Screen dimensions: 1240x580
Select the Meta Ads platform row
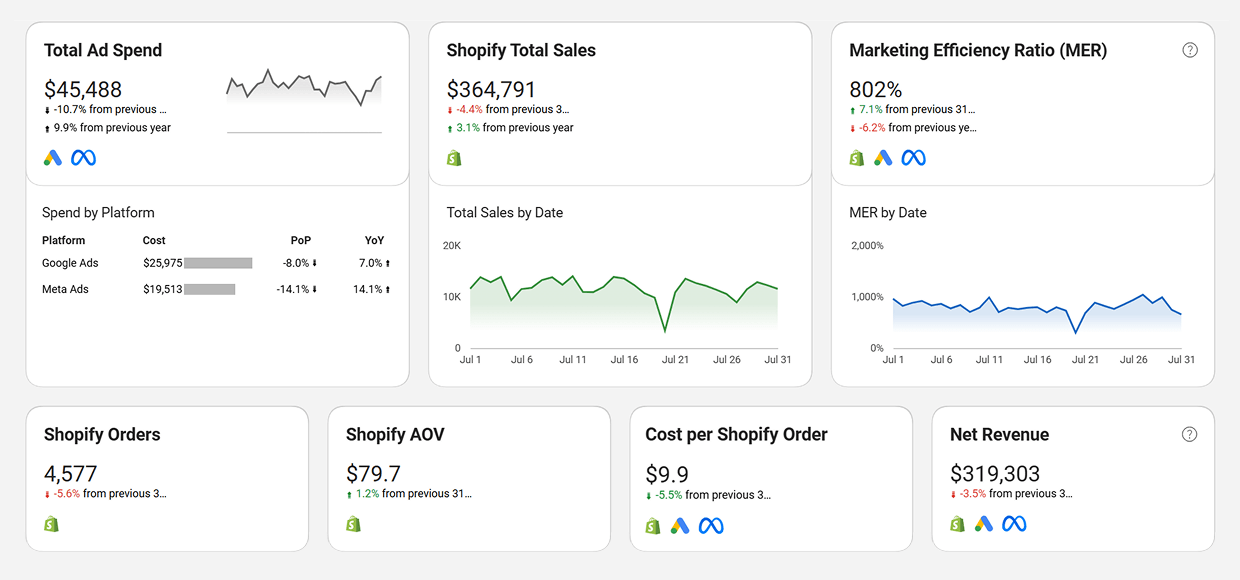pos(65,289)
